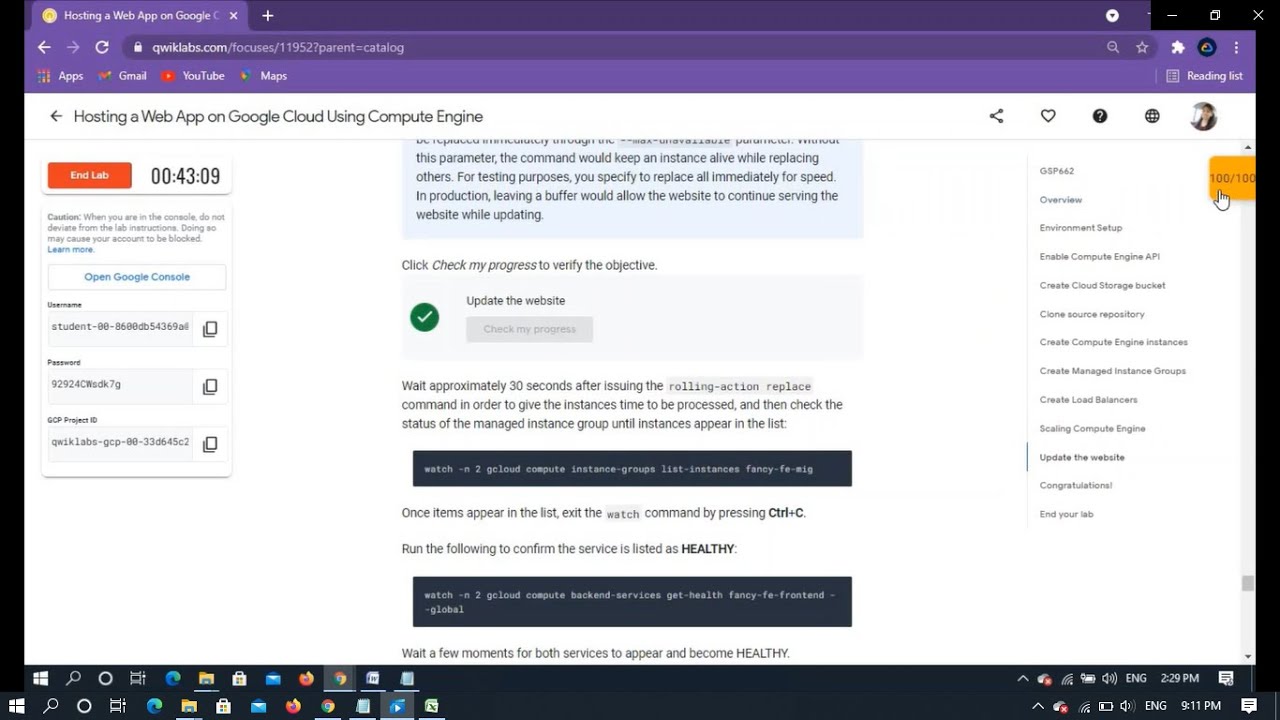Viewport: 1280px width, 720px height.
Task: Open the YouTube bookmark
Action: [192, 76]
